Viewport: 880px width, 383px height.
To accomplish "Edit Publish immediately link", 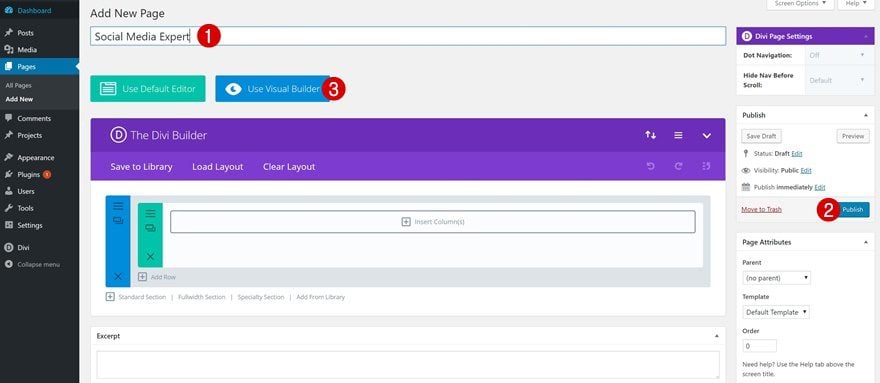I will coord(820,187).
